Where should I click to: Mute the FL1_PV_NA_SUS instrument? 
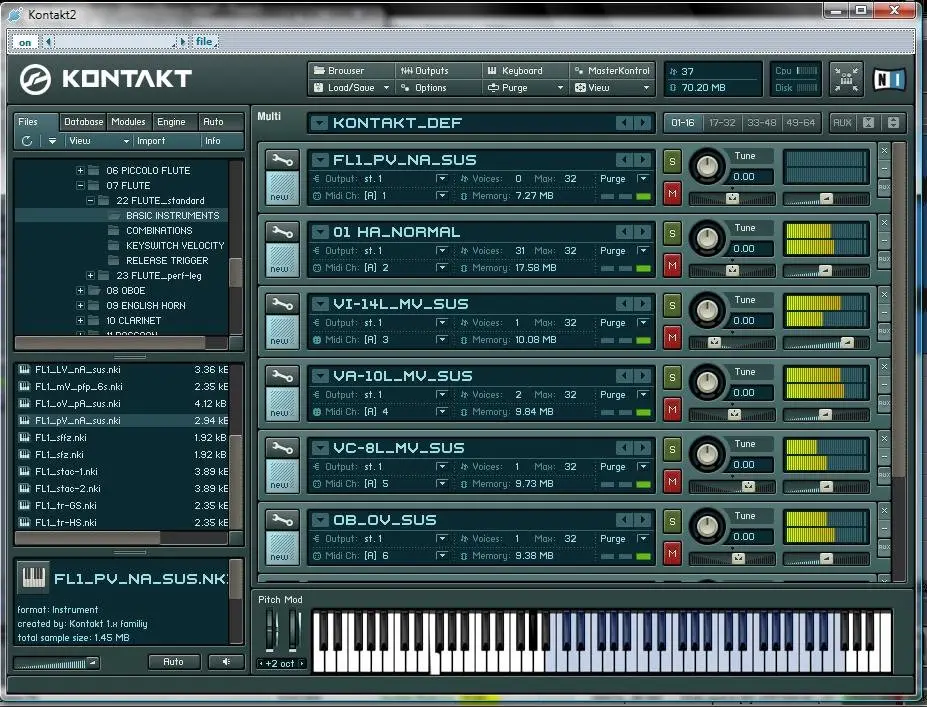coord(672,193)
